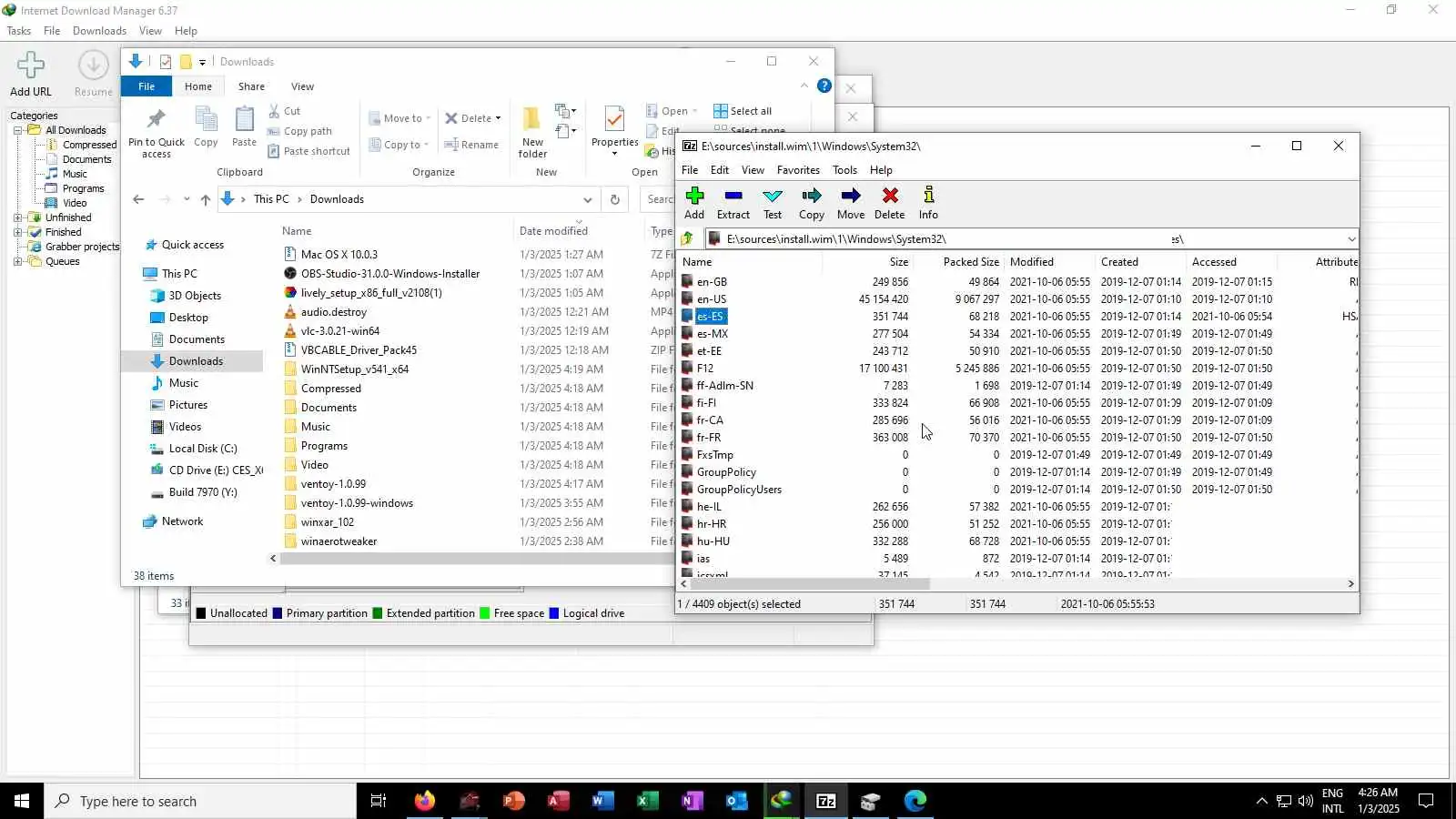This screenshot has width=1456, height=819.
Task: Sort Explorer files by Date modified
Action: [579, 231]
